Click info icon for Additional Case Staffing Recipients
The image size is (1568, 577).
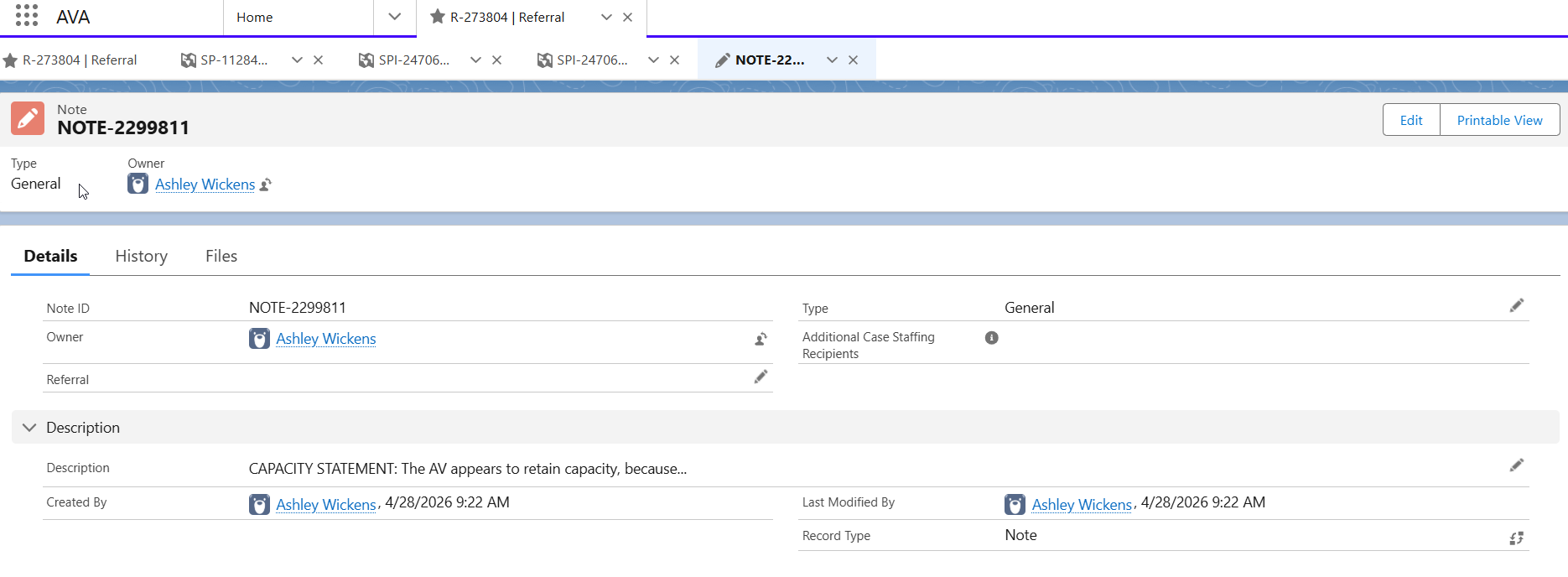[x=991, y=337]
